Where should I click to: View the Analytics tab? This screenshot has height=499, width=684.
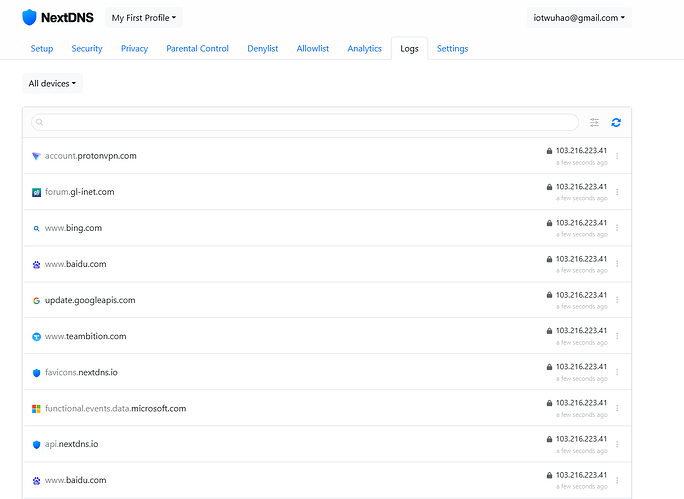click(x=365, y=48)
